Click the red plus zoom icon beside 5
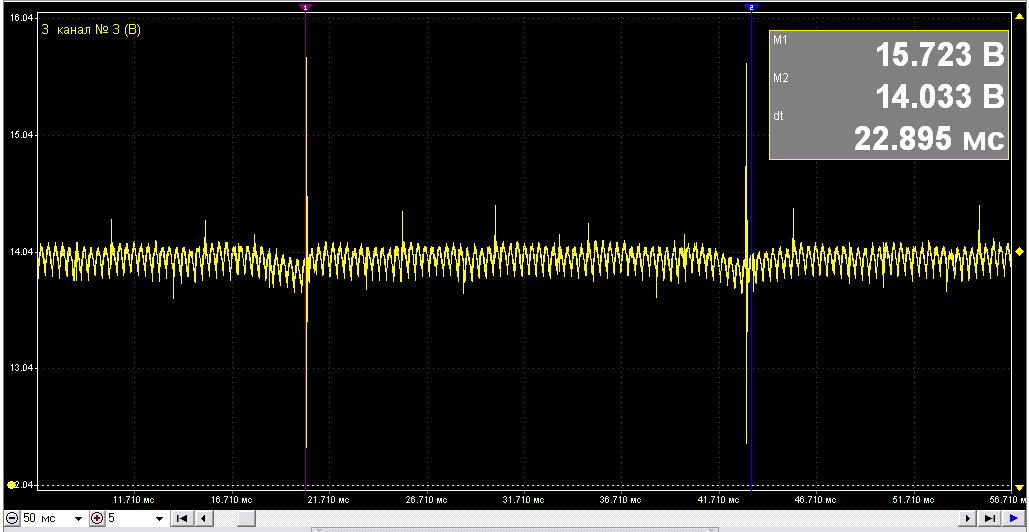The width and height of the screenshot is (1029, 532). 97,519
